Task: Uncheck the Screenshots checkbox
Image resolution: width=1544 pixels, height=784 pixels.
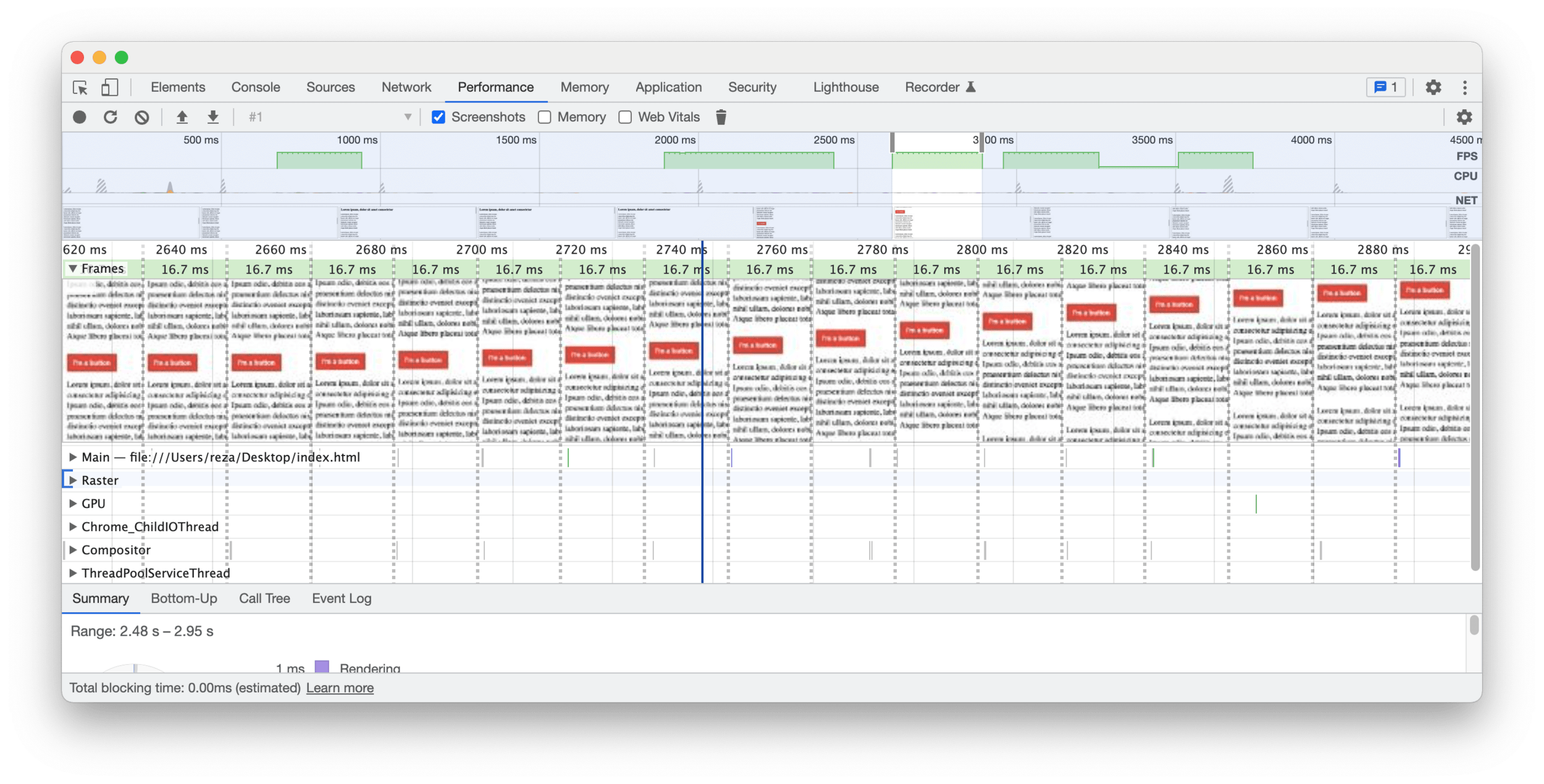Action: (x=438, y=117)
